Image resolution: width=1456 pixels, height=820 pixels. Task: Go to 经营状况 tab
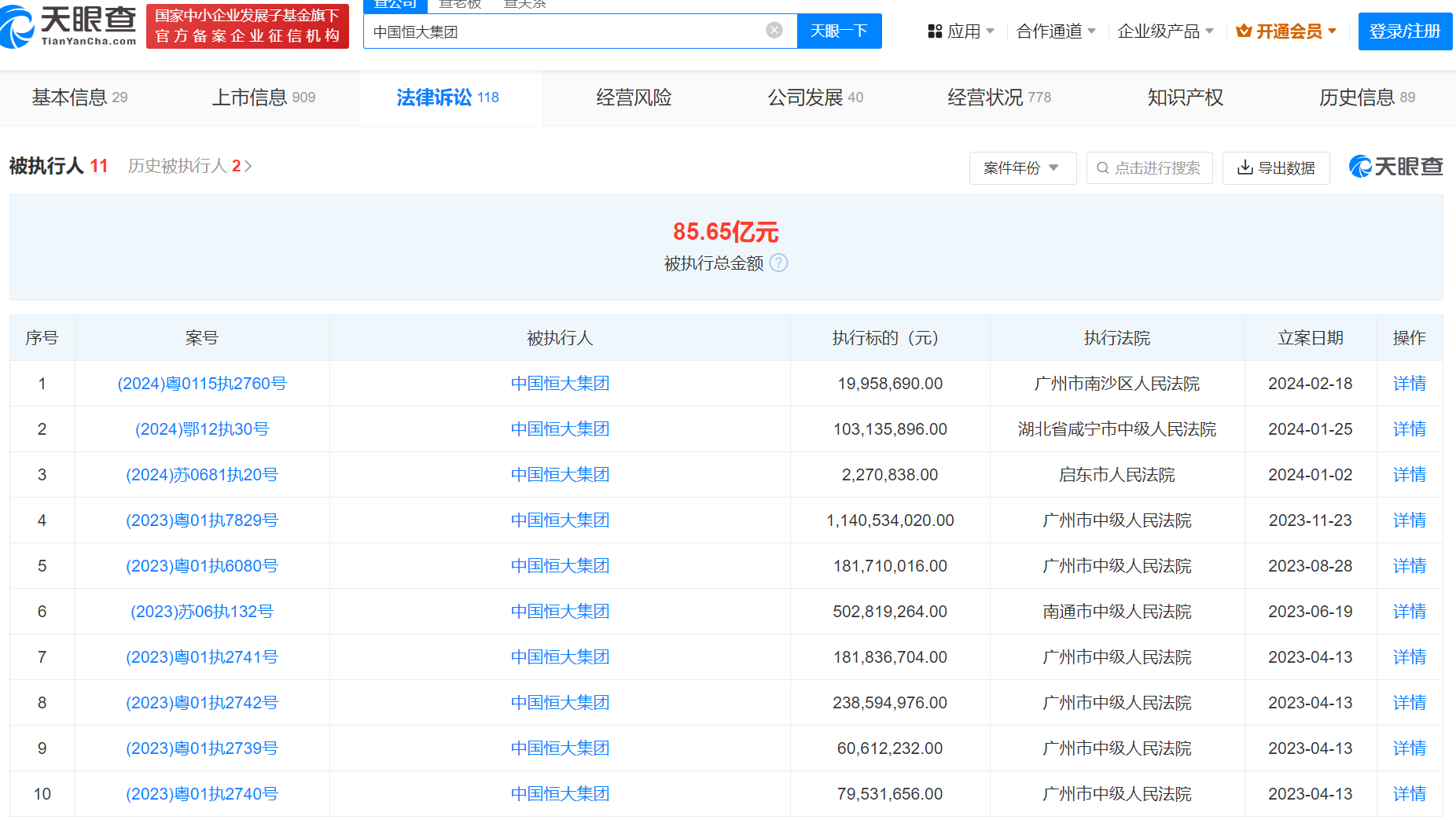point(999,97)
